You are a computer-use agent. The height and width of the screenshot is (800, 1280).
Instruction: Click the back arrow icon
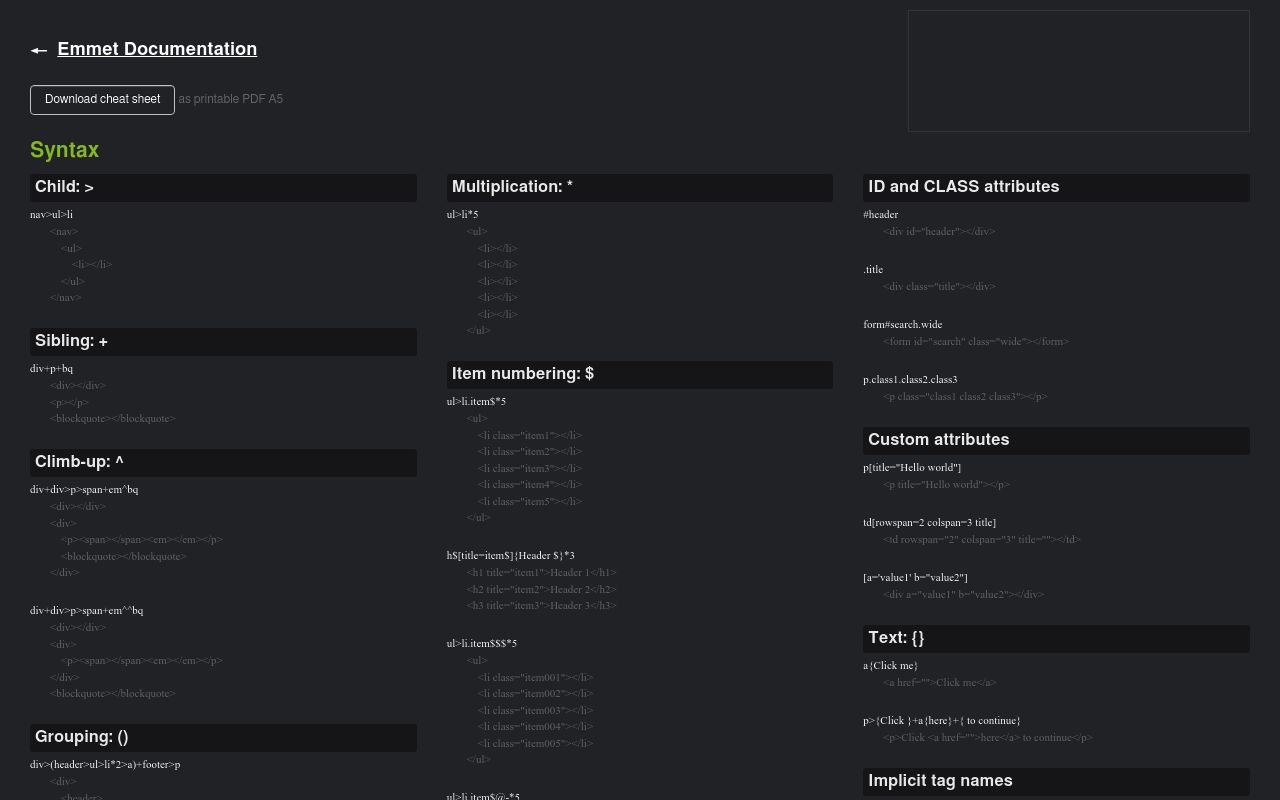click(39, 50)
